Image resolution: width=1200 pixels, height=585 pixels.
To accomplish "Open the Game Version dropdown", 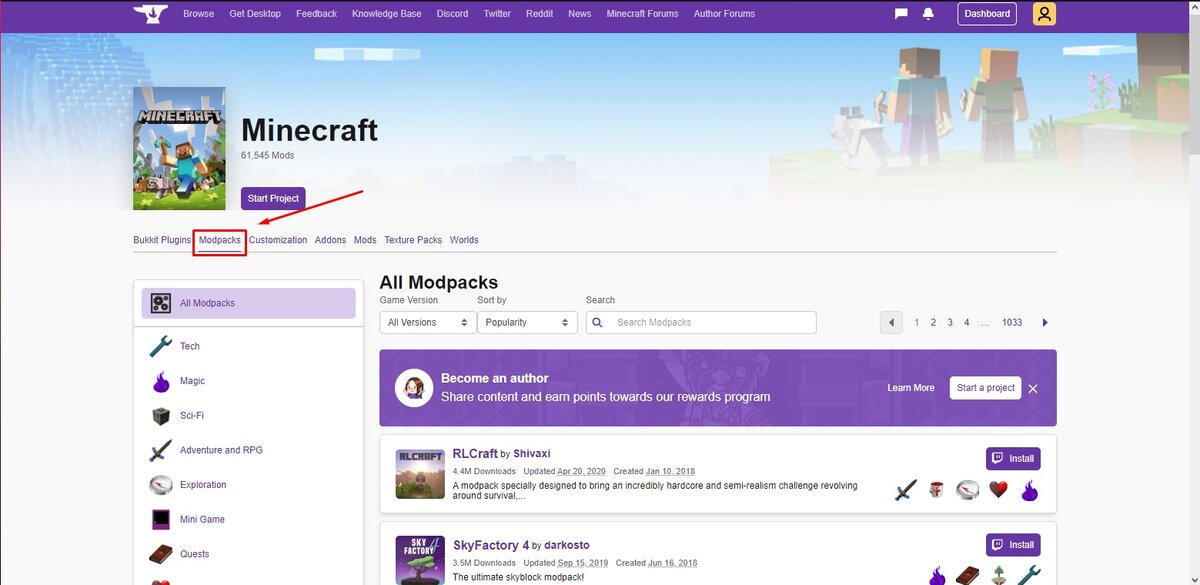I will click(427, 322).
